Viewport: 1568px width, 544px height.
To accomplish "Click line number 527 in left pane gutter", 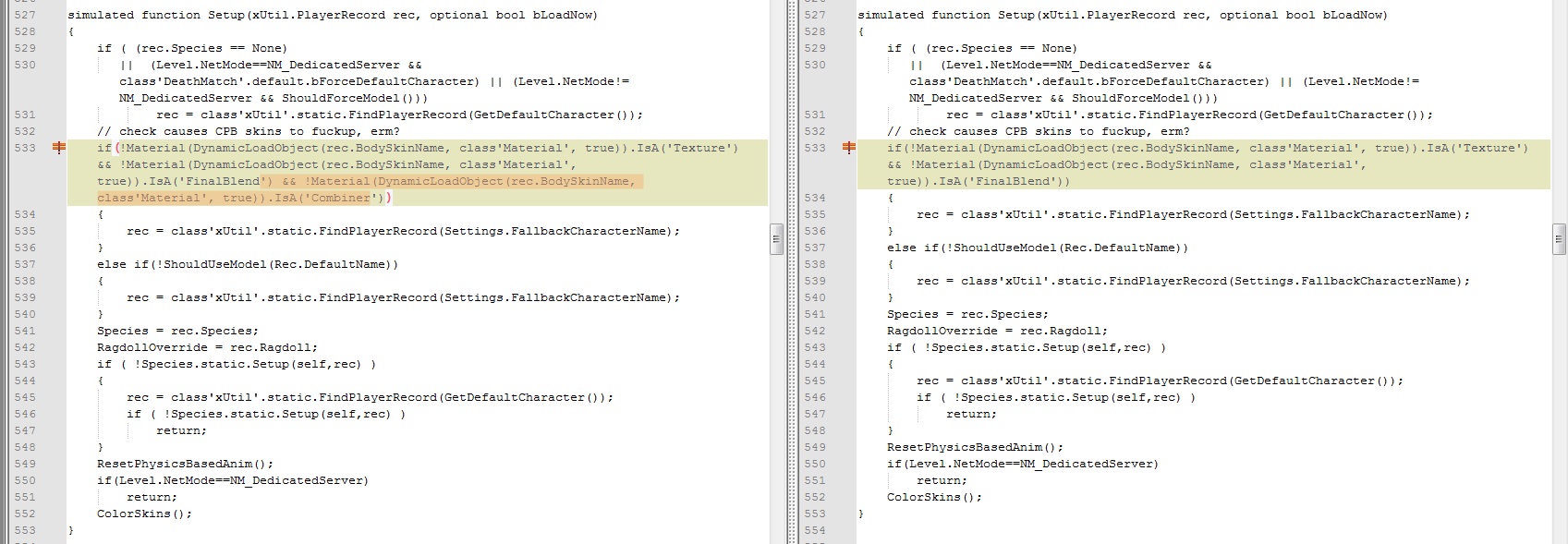I will tap(25, 15).
